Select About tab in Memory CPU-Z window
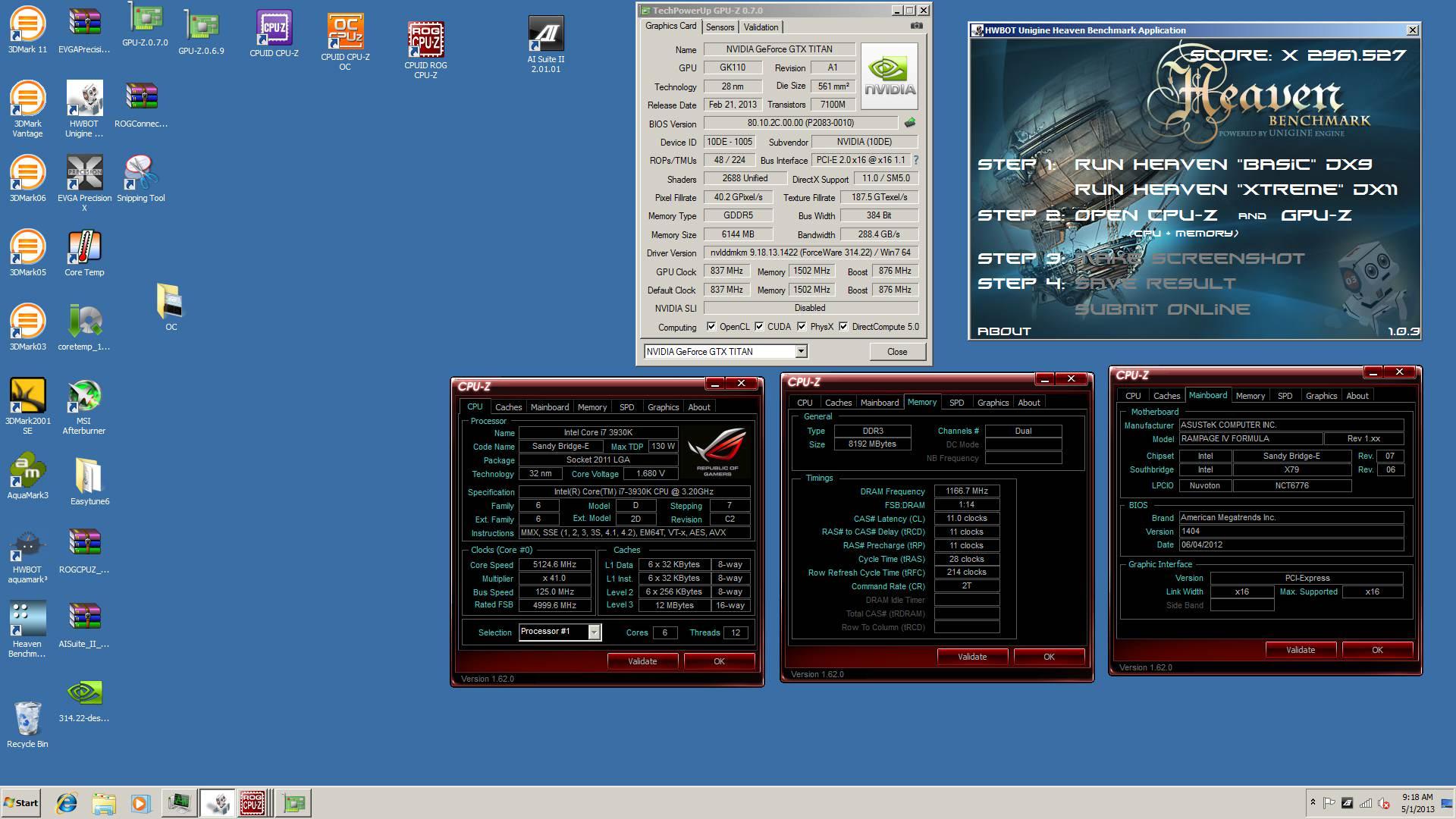The height and width of the screenshot is (819, 1456). (x=1028, y=403)
